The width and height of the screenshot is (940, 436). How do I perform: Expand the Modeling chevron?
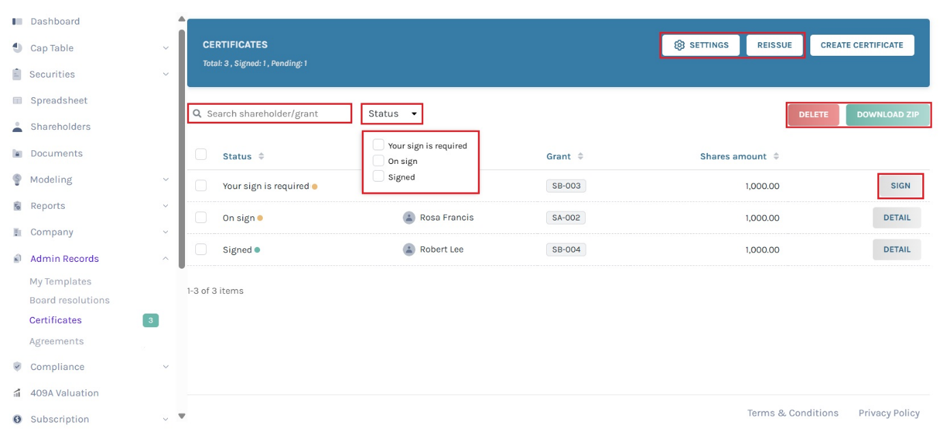[x=166, y=179]
